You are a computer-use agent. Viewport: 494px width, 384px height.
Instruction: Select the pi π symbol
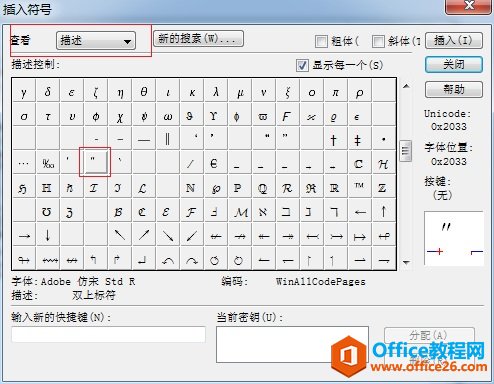(x=336, y=91)
